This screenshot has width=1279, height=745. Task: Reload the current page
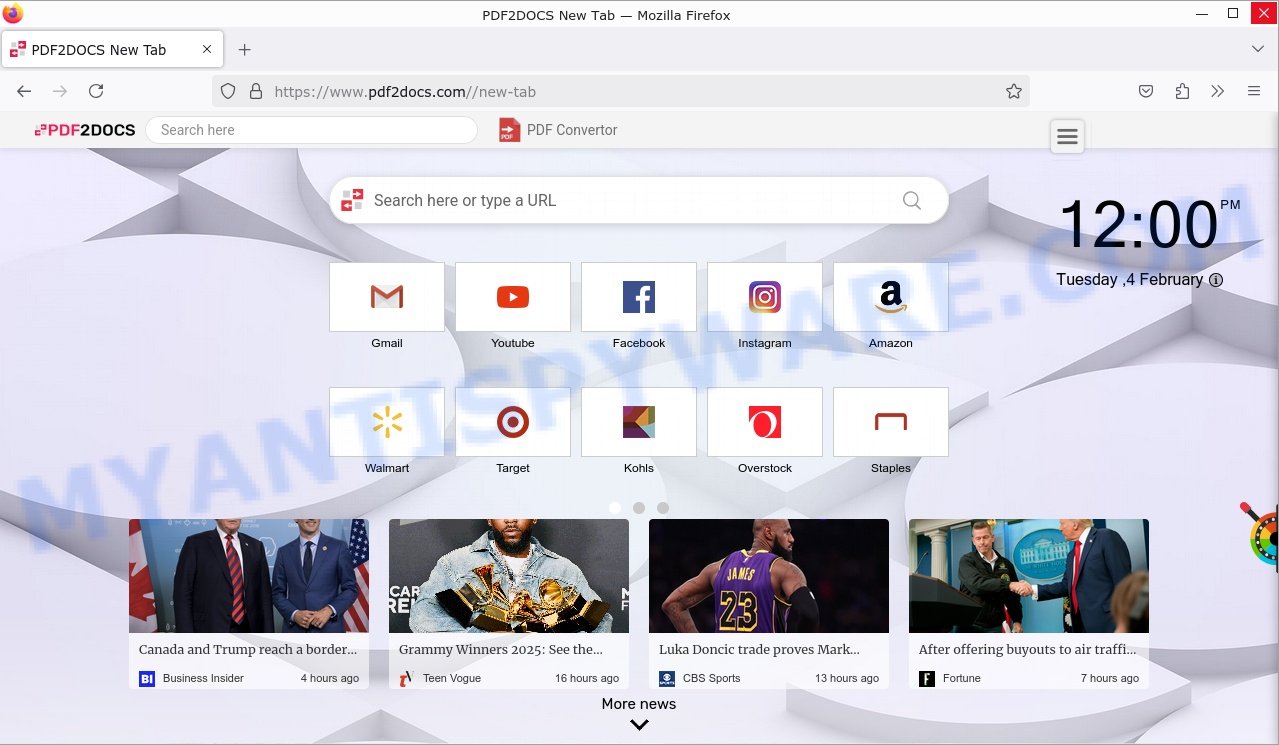(96, 91)
